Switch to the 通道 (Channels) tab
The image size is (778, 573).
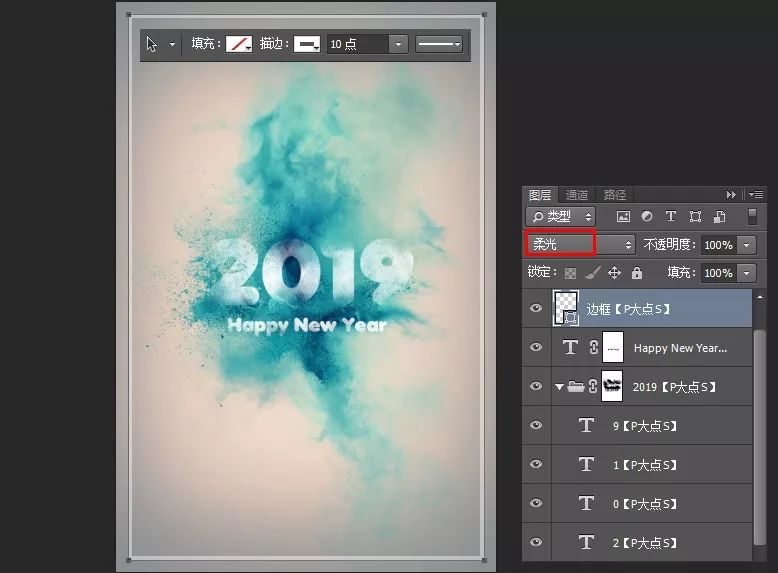(577, 194)
